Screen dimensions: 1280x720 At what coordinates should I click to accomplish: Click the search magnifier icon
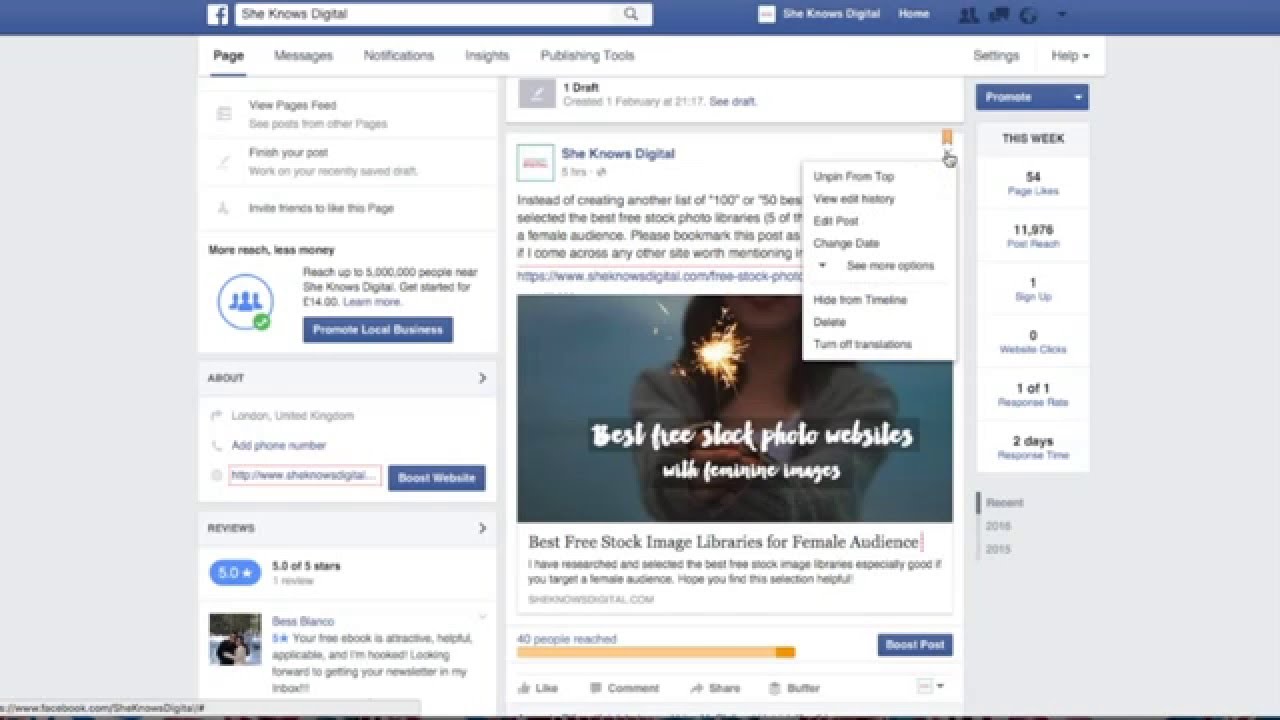631,14
